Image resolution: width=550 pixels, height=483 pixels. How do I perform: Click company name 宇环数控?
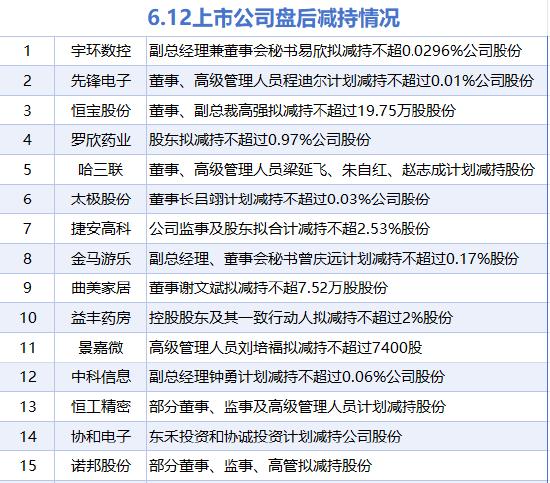[101, 51]
